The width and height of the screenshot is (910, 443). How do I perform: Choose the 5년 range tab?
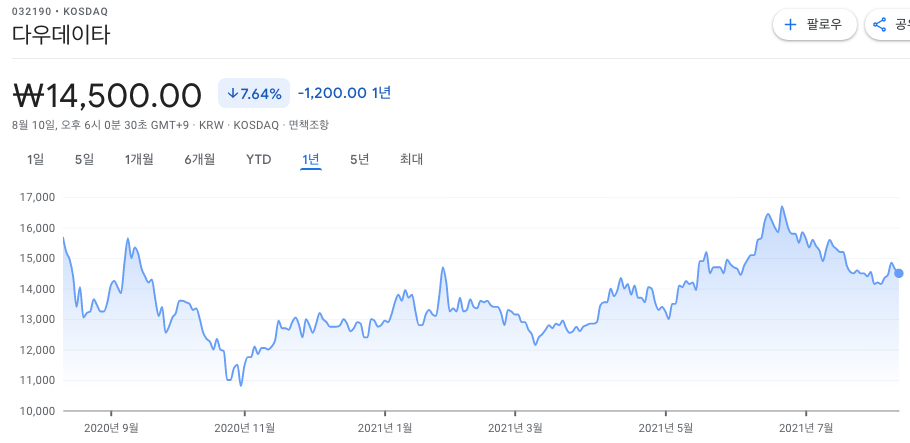coord(360,159)
